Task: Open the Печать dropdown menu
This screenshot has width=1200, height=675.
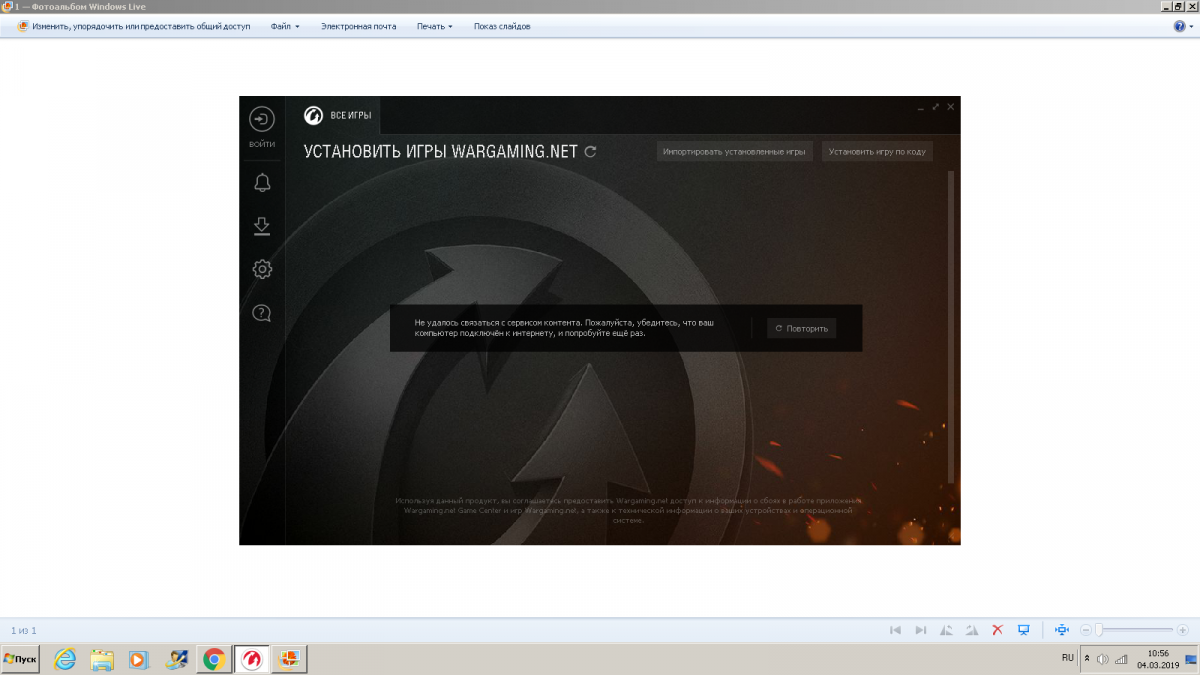Action: point(434,27)
